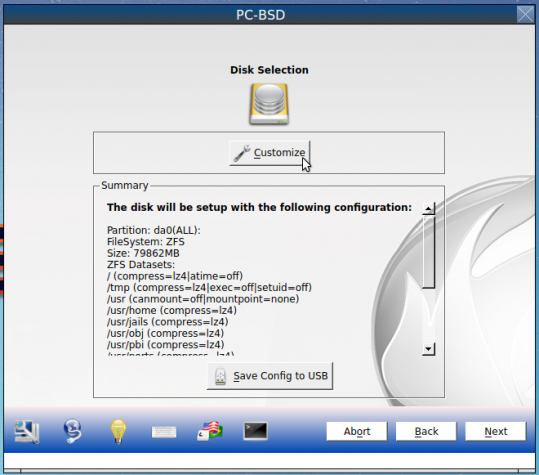The height and width of the screenshot is (475, 539).
Task: Click the Disk Selection drive icon
Action: tap(269, 104)
